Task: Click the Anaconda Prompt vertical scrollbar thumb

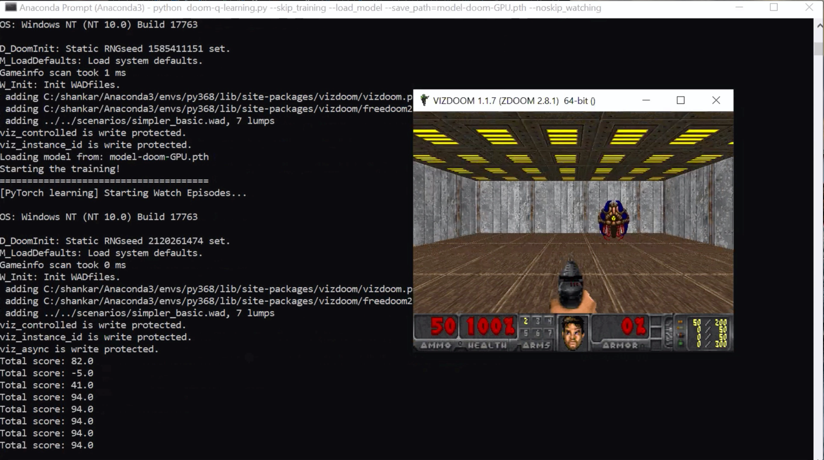Action: tap(819, 49)
